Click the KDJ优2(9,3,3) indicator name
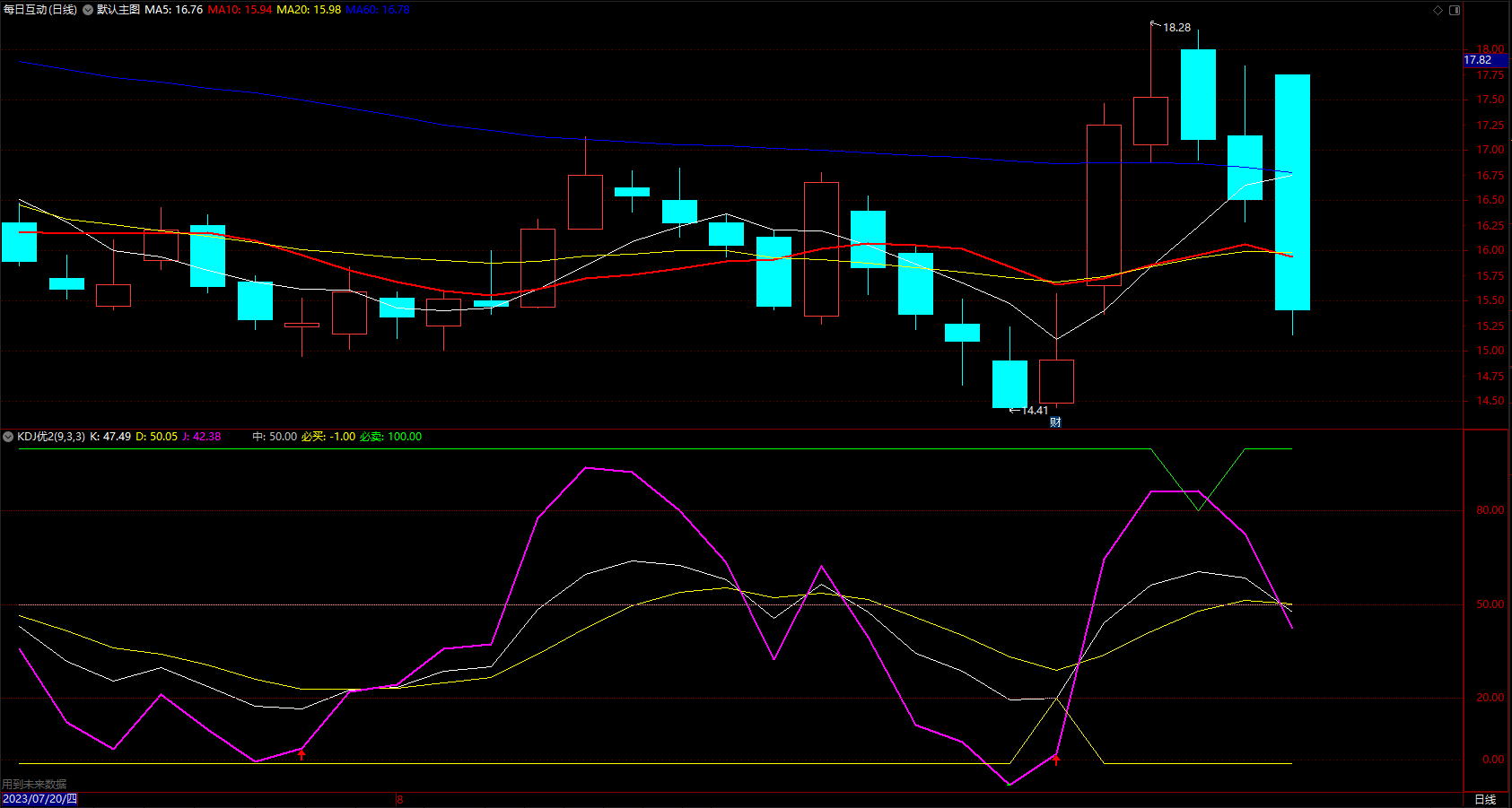This screenshot has width=1512, height=808. coord(51,437)
